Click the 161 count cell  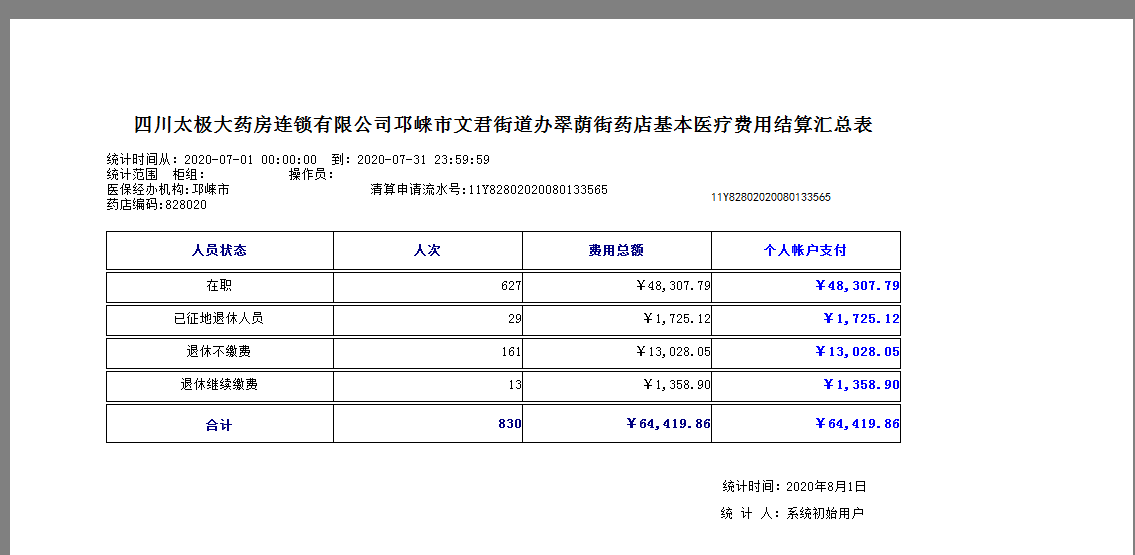click(428, 352)
